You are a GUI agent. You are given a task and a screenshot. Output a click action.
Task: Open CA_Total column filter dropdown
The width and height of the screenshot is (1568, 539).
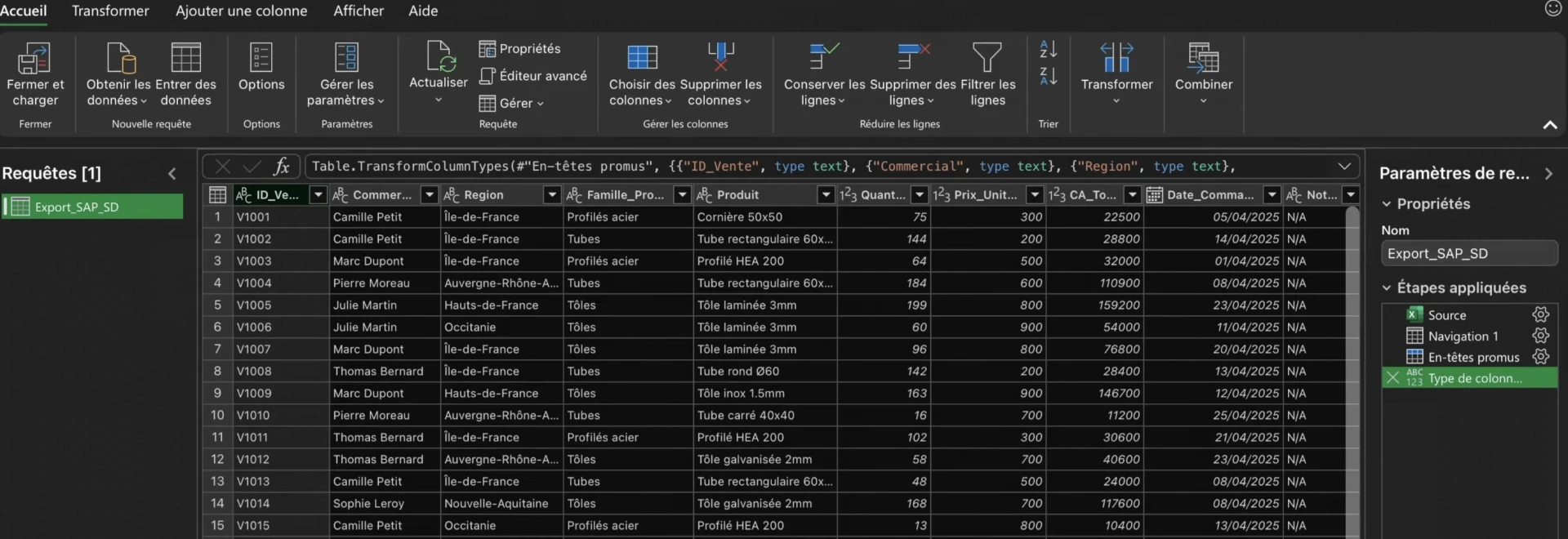pyautogui.click(x=1132, y=194)
